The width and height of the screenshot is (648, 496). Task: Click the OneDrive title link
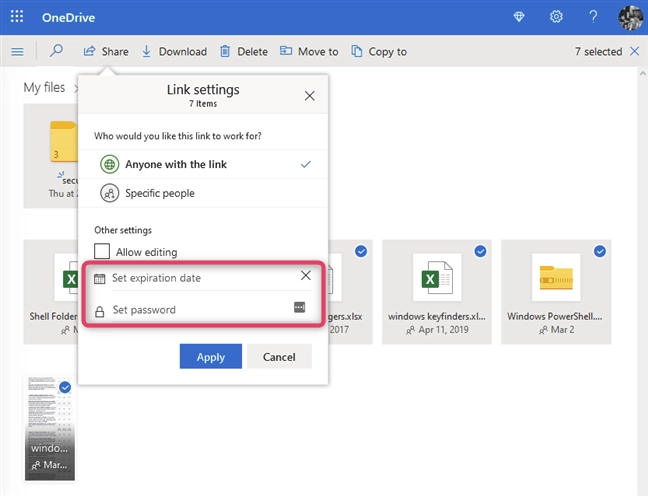pyautogui.click(x=69, y=17)
